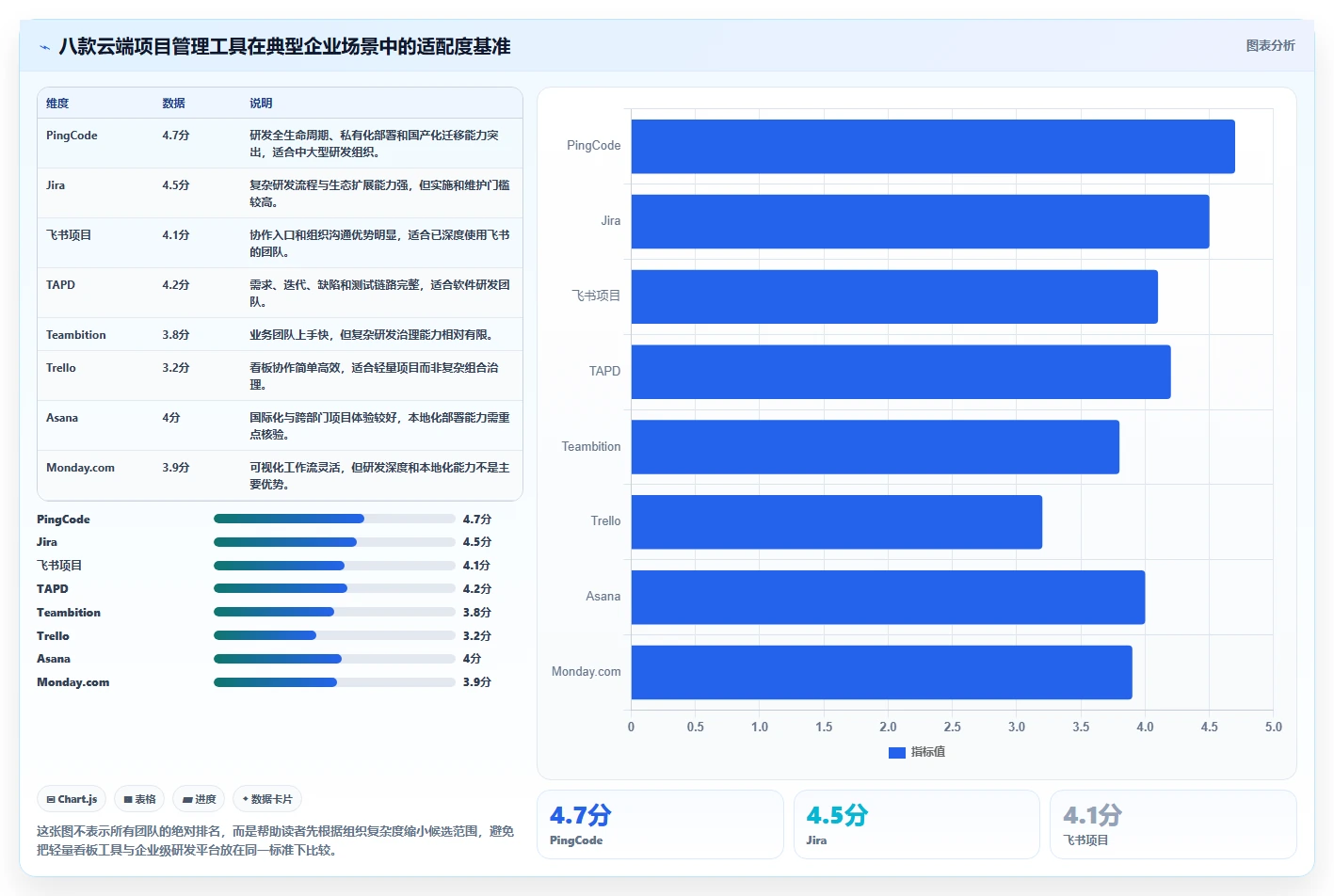
Task: Open the 4.7分 PingCode data card
Action: pos(660,824)
